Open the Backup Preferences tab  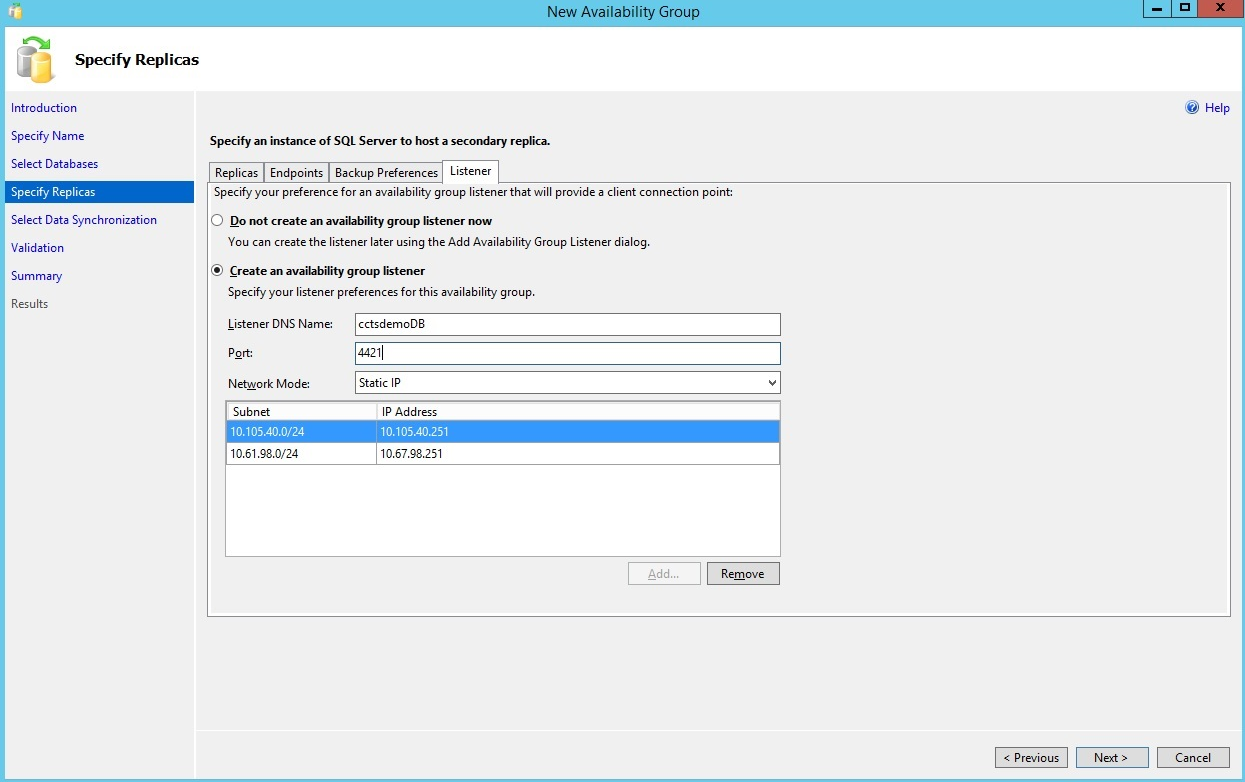point(386,173)
